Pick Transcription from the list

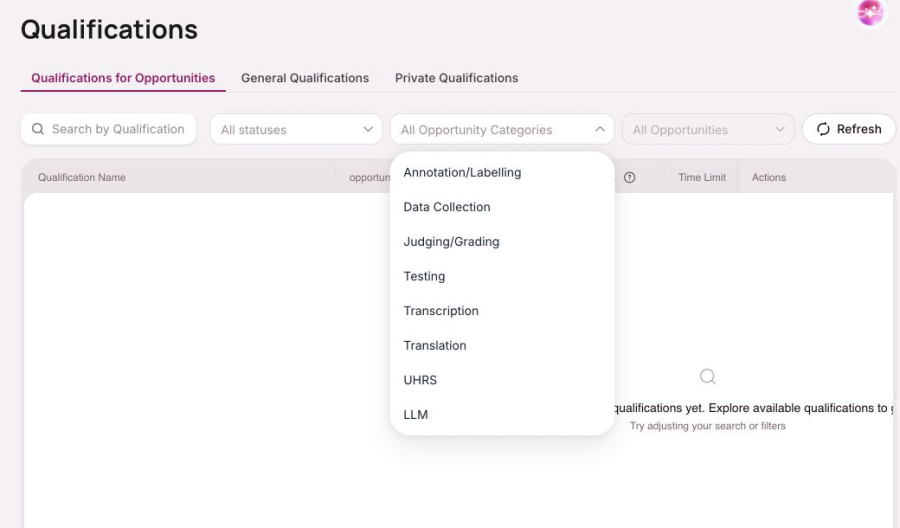coord(502,310)
